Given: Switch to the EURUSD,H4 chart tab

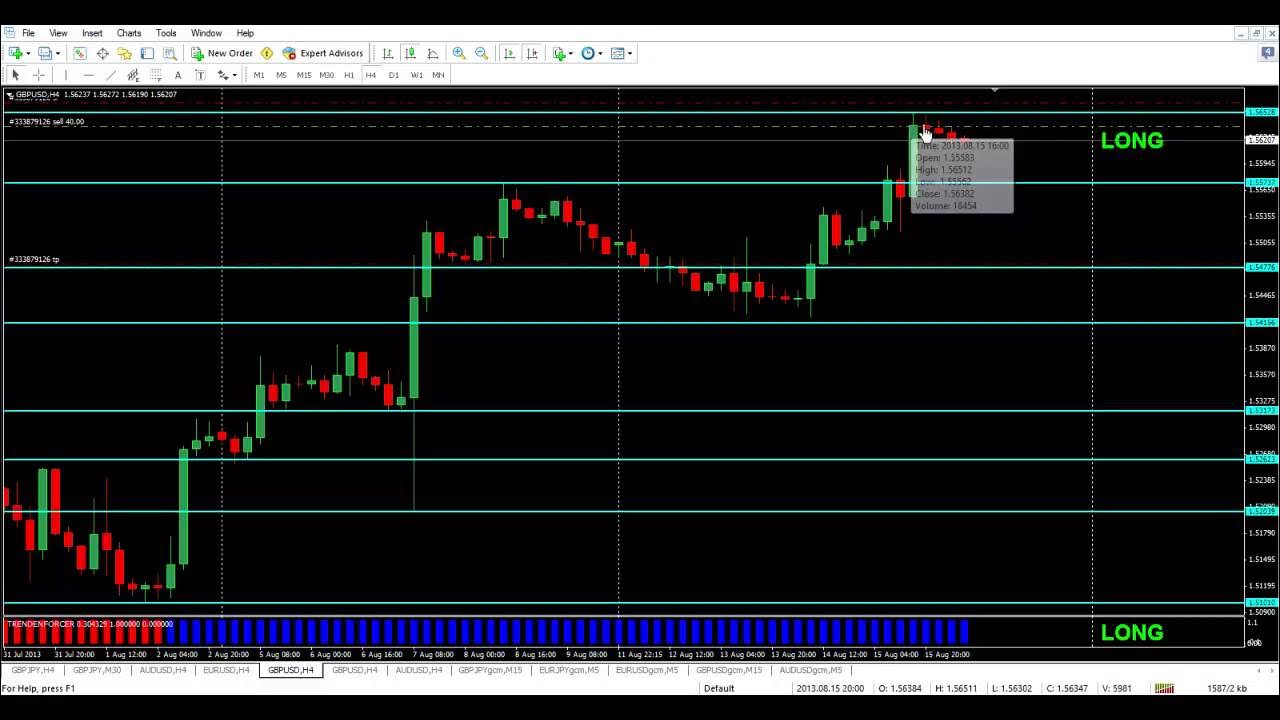Looking at the screenshot, I should [226, 670].
